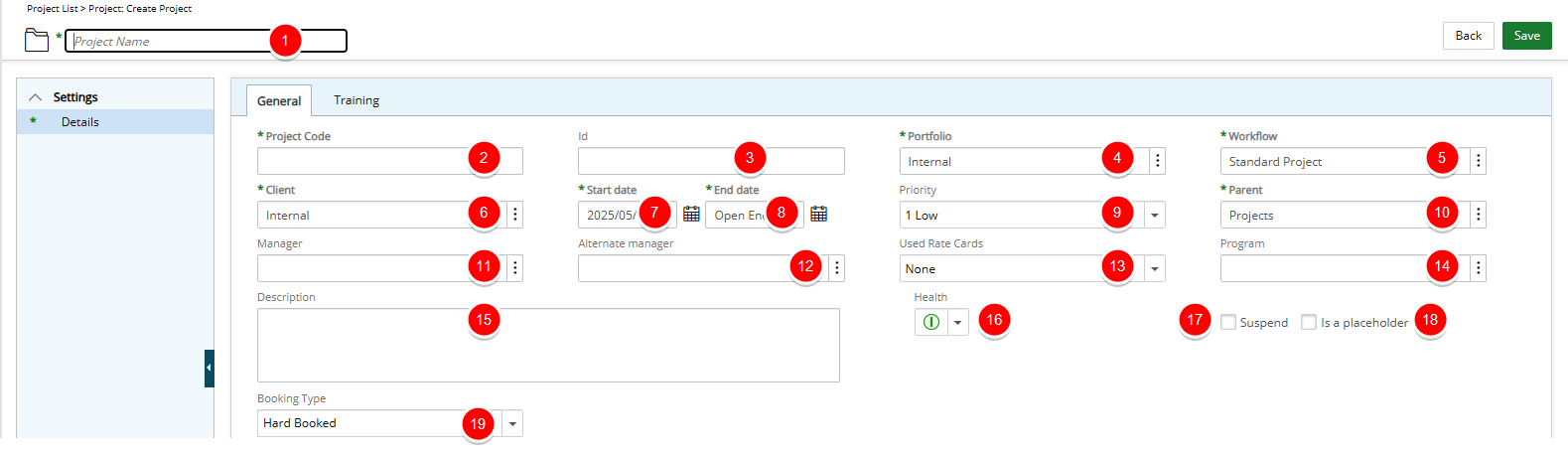Click the Parent field showing Projects
This screenshot has height=457, width=1568.
click(x=1345, y=215)
